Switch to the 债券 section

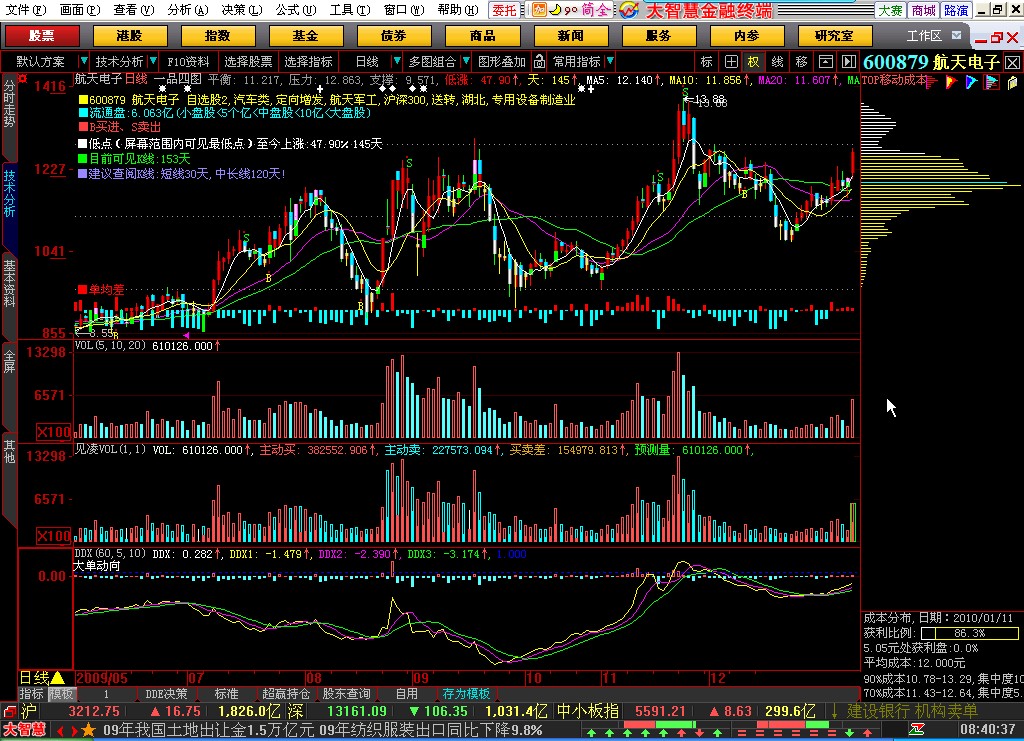click(x=394, y=36)
